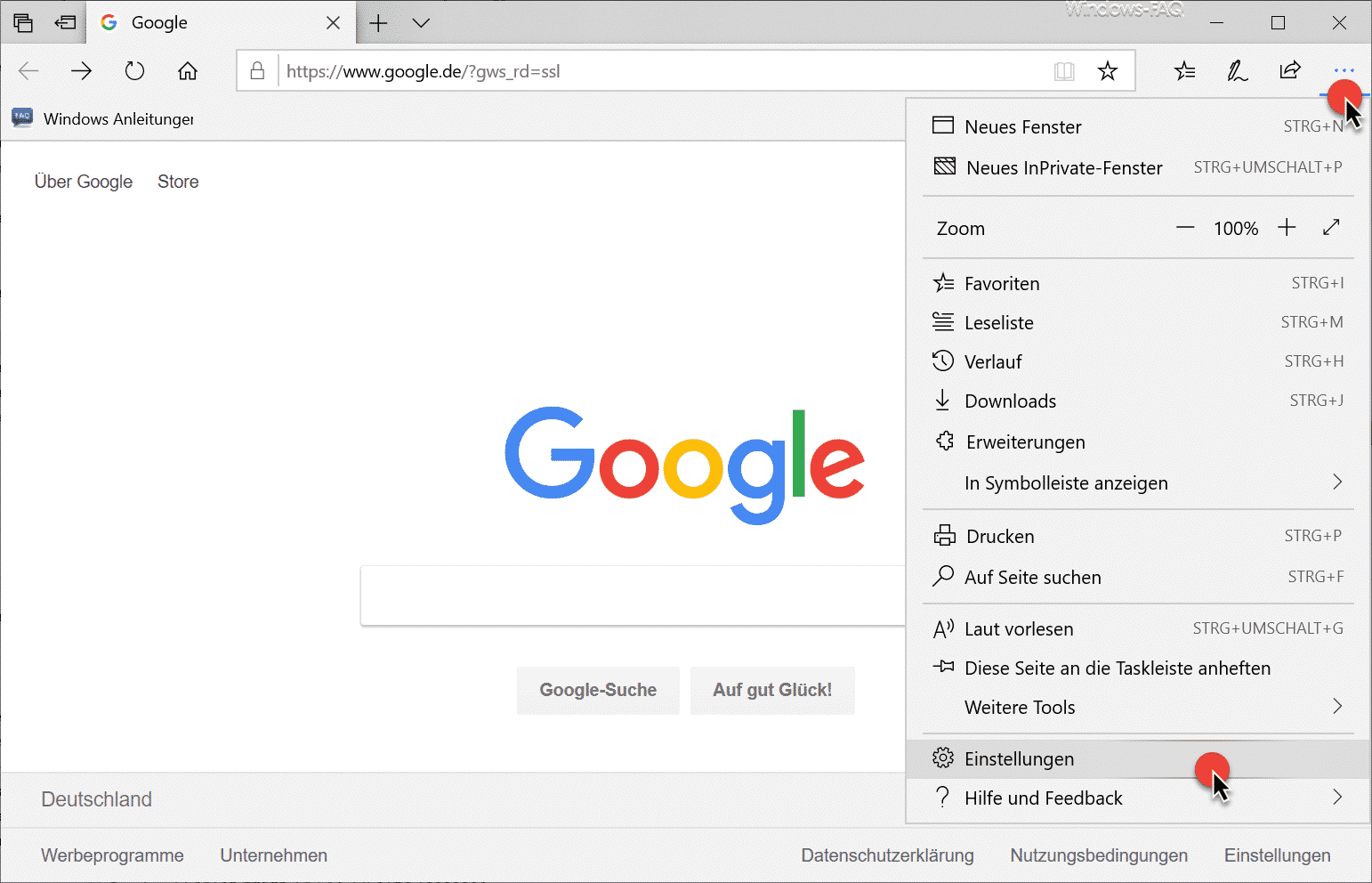Viewport: 1372px width, 883px height.
Task: Open Leseliste from the menu
Action: click(1138, 322)
